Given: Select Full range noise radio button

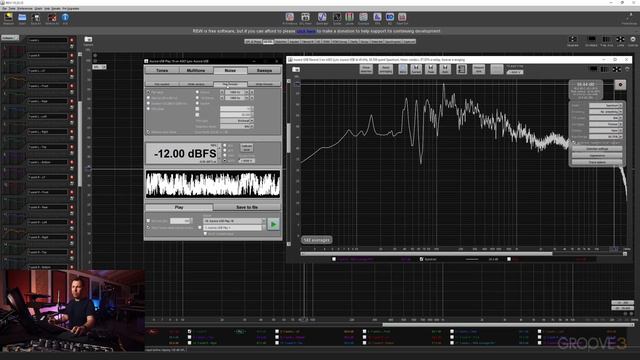Looking at the screenshot, I should [x=149, y=93].
